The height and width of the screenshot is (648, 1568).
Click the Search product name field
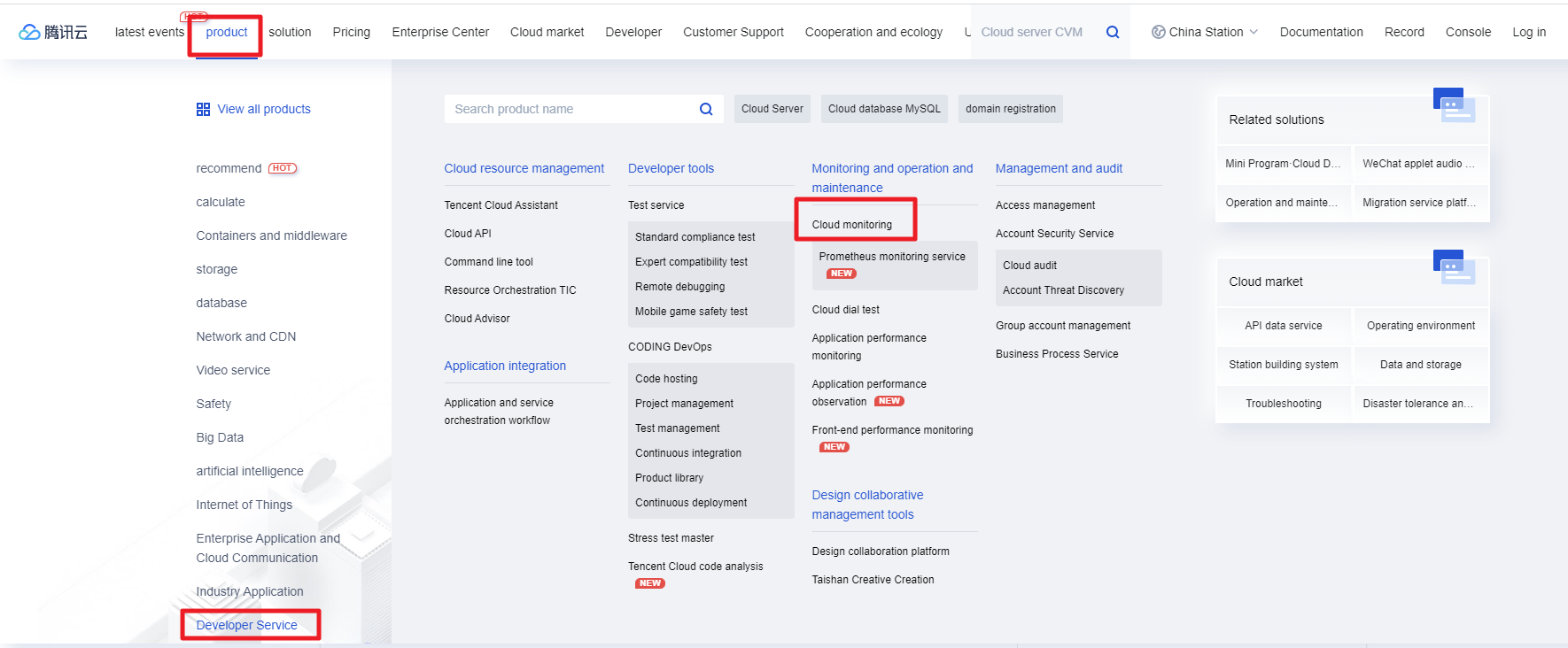coord(571,109)
